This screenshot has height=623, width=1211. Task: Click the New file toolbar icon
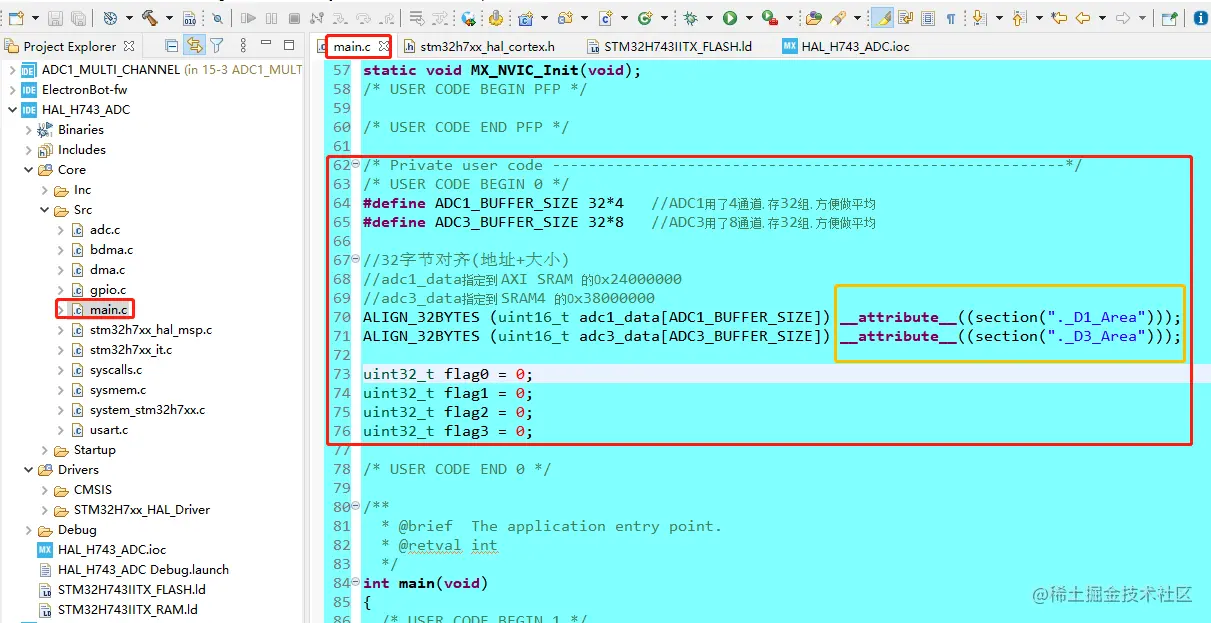[x=17, y=18]
